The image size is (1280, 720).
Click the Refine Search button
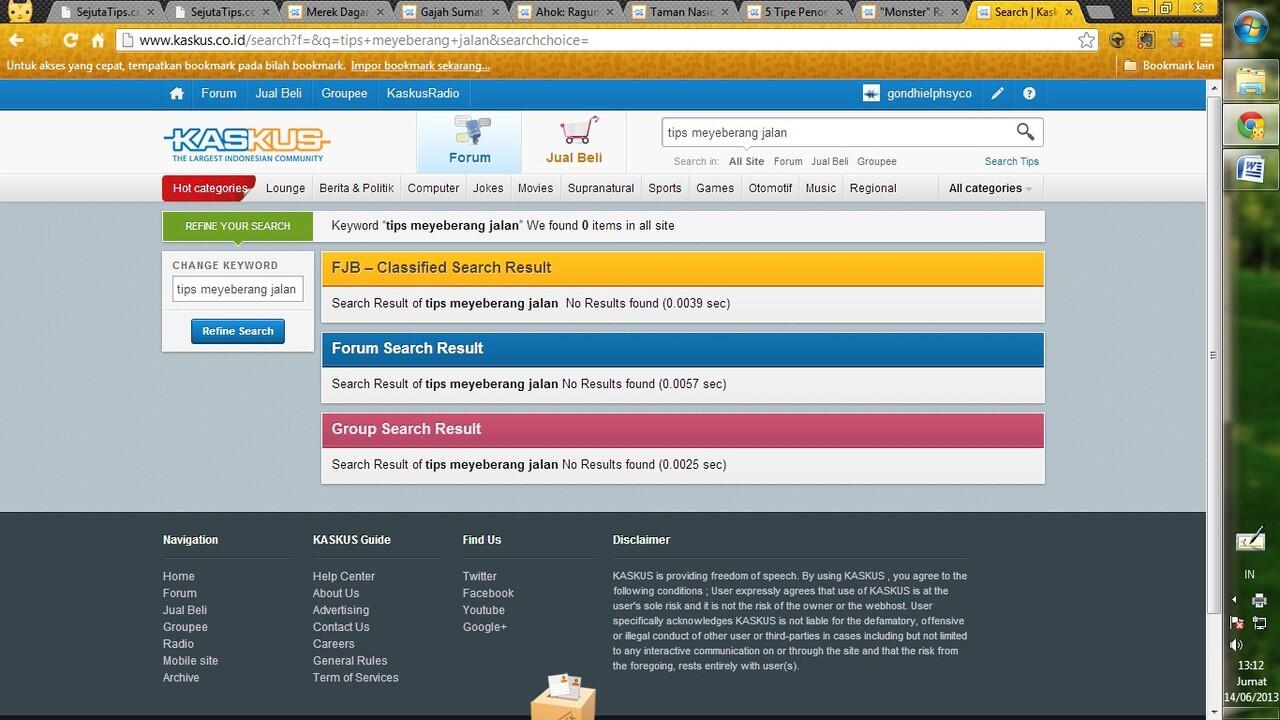click(238, 331)
